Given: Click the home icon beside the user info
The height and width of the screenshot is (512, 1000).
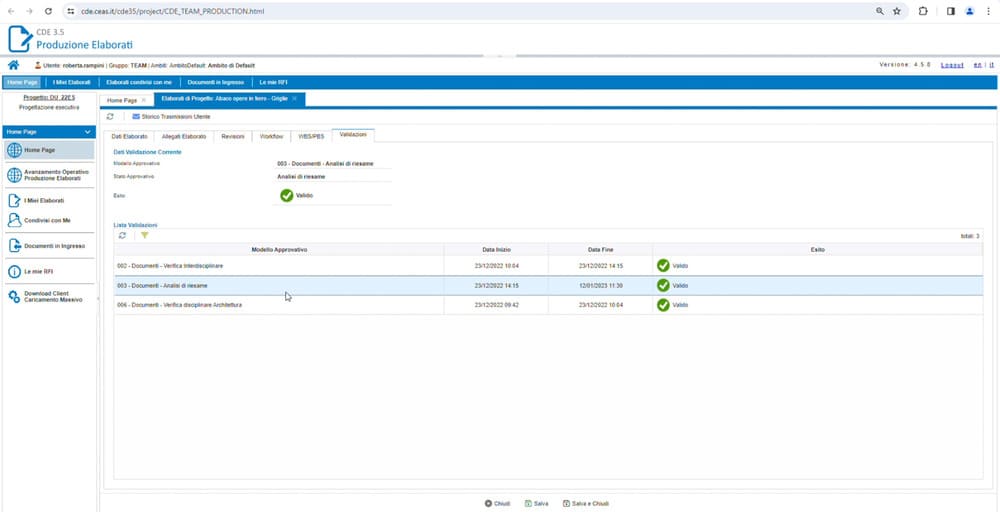Looking at the screenshot, I should click(x=13, y=65).
